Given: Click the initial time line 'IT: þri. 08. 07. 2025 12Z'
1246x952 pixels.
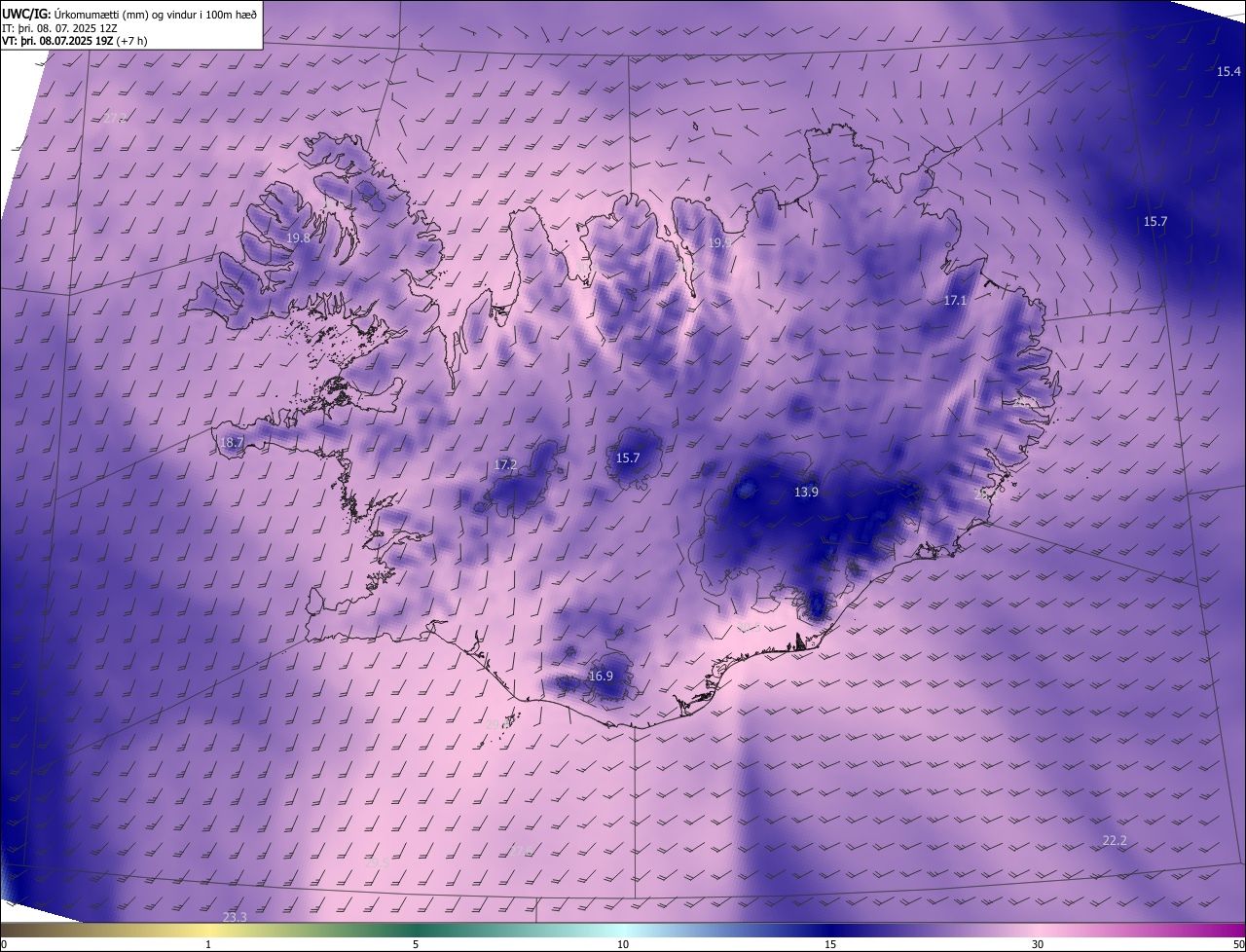Looking at the screenshot, I should click(58, 28).
